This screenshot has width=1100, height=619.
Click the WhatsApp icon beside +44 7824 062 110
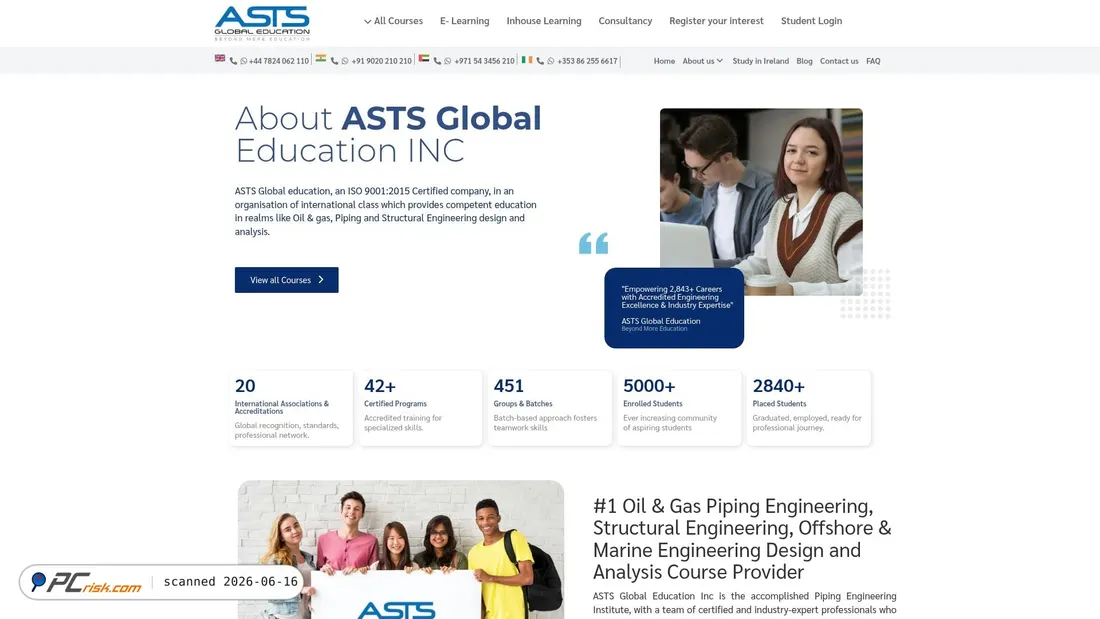(243, 61)
